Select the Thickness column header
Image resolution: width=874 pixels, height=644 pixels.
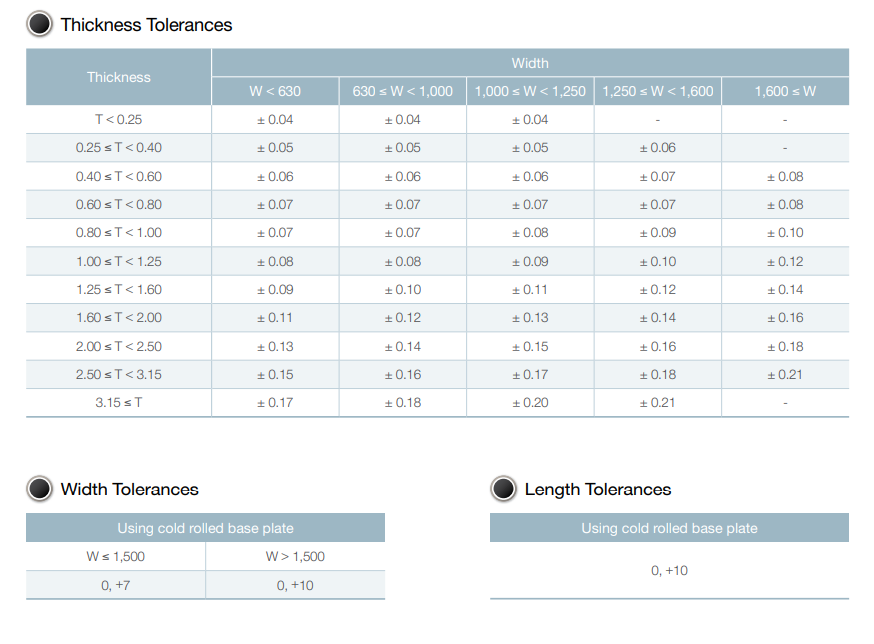pos(119,77)
